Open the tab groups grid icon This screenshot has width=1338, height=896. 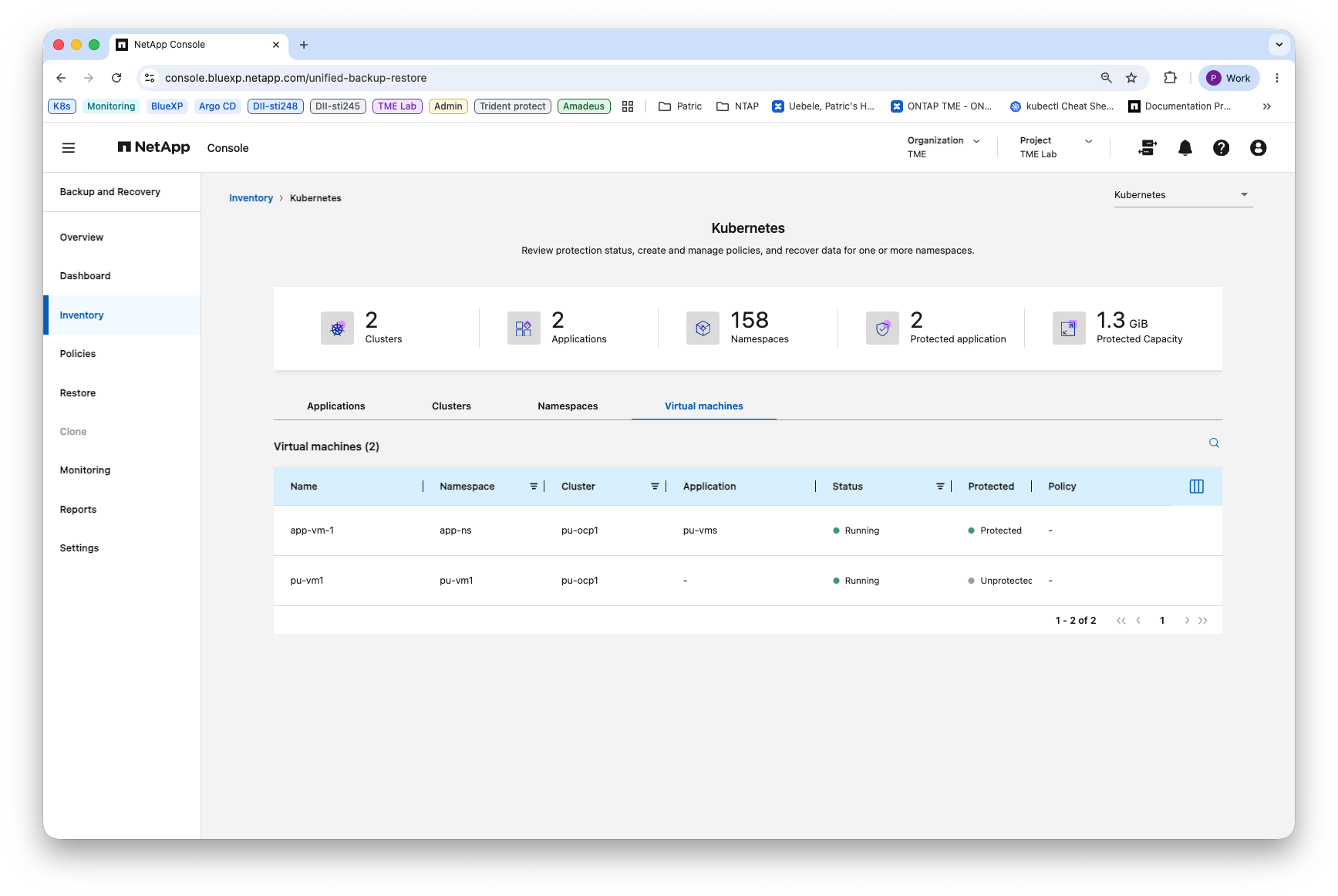[x=628, y=106]
